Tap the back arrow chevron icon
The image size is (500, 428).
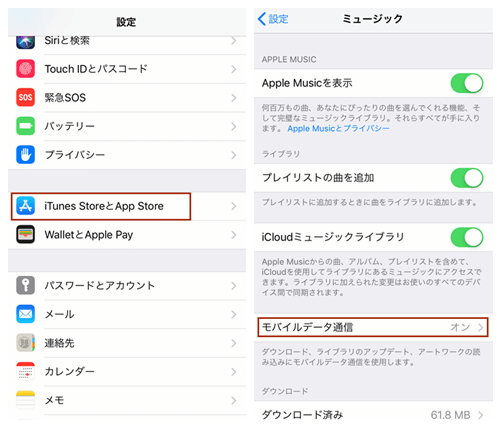[262, 19]
